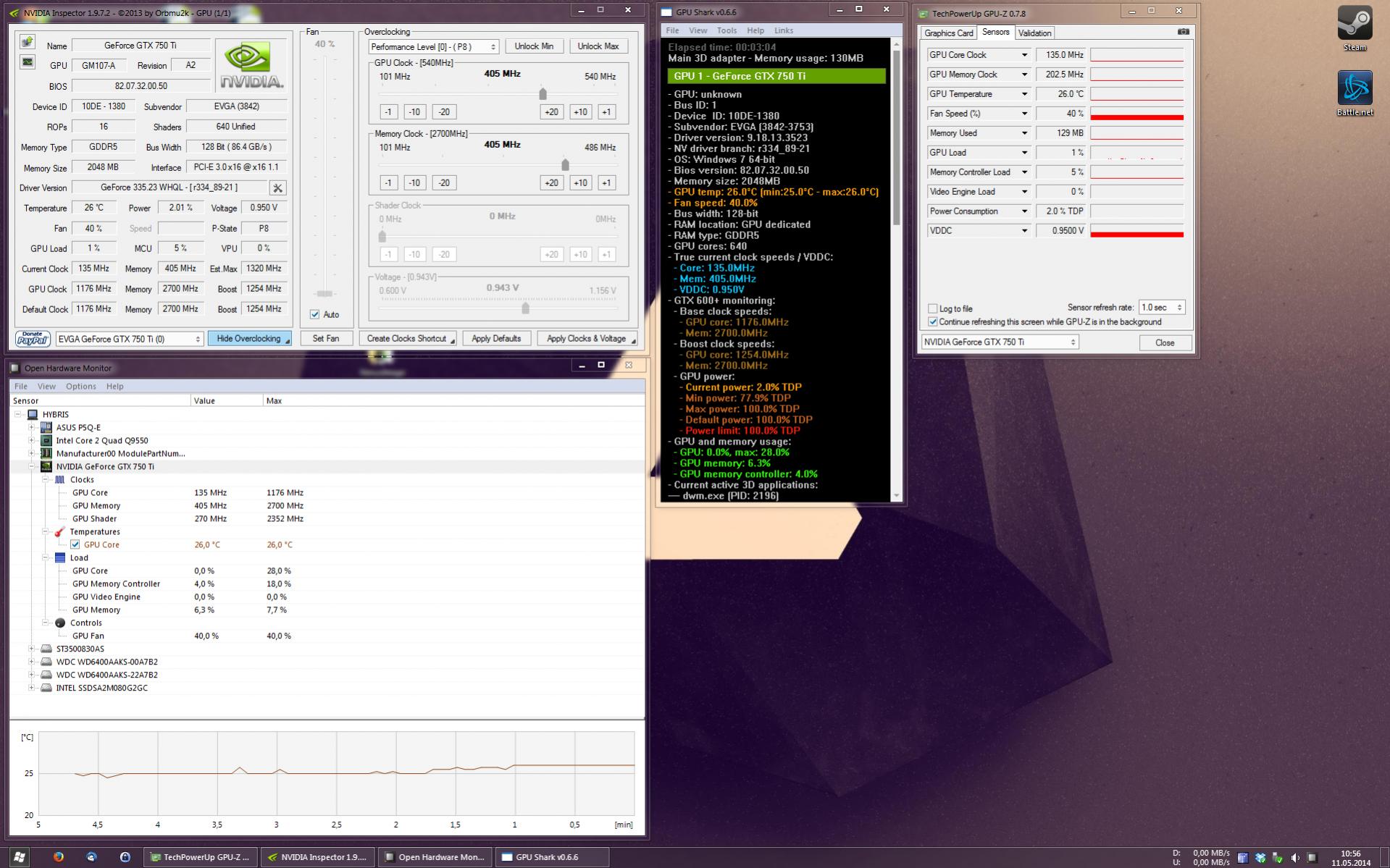
Task: Switch to Open Hardware Monitor taskbar button
Action: [436, 857]
